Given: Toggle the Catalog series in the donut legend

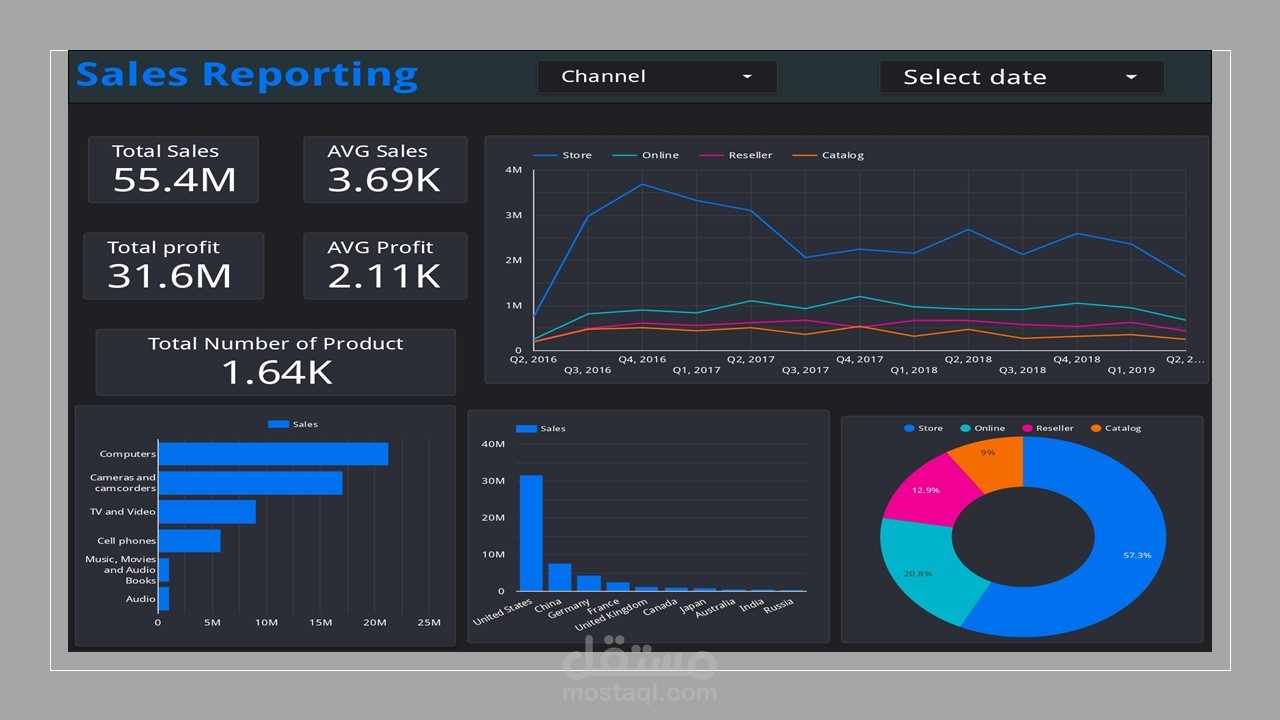Looking at the screenshot, I should [1094, 428].
